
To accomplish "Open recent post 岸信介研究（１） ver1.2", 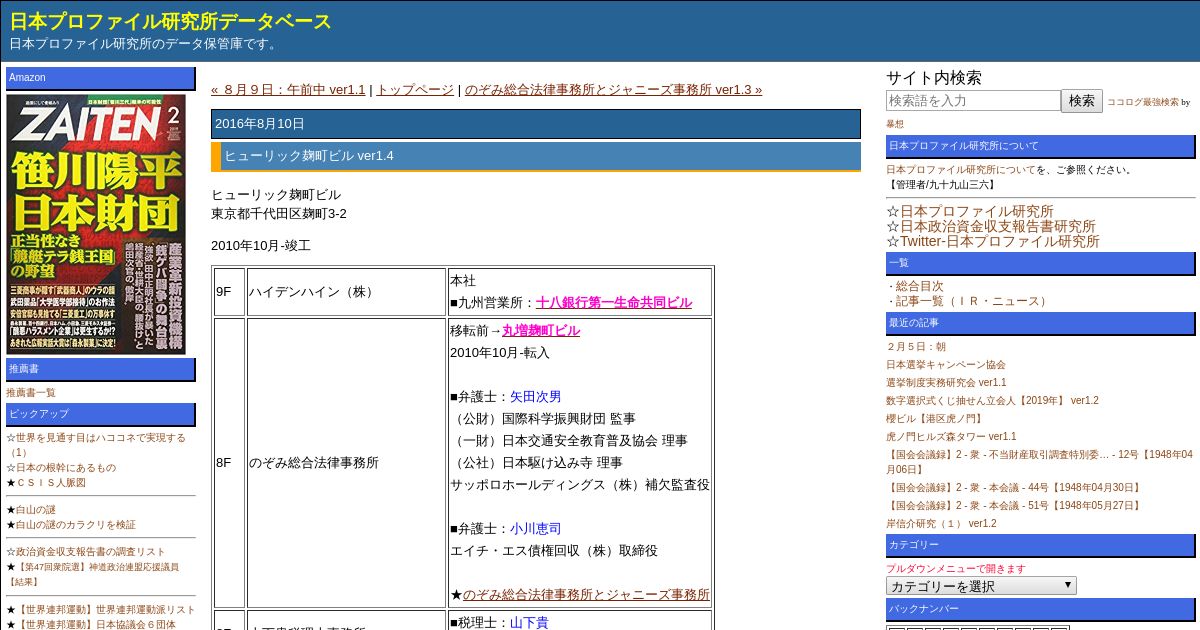I will point(941,524).
